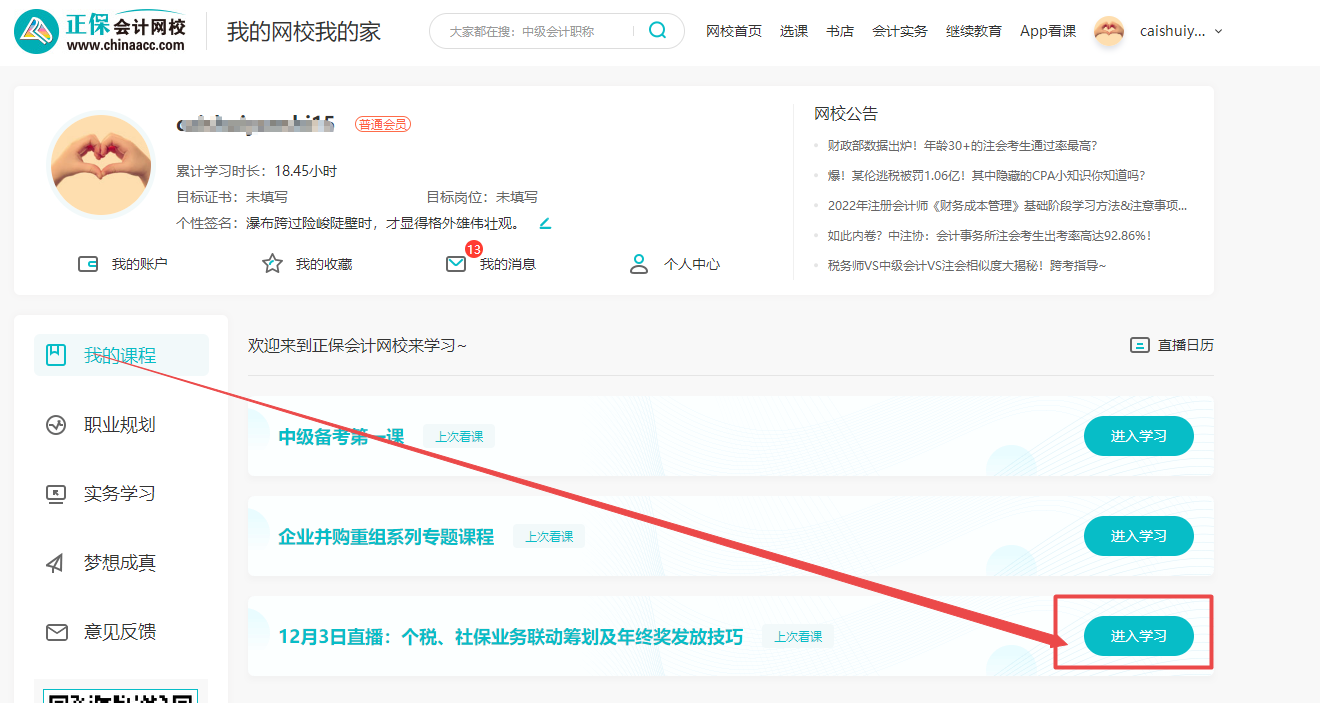This screenshot has height=703, width=1320.
Task: Click the 直播日历 calendar icon
Action: [x=1139, y=345]
